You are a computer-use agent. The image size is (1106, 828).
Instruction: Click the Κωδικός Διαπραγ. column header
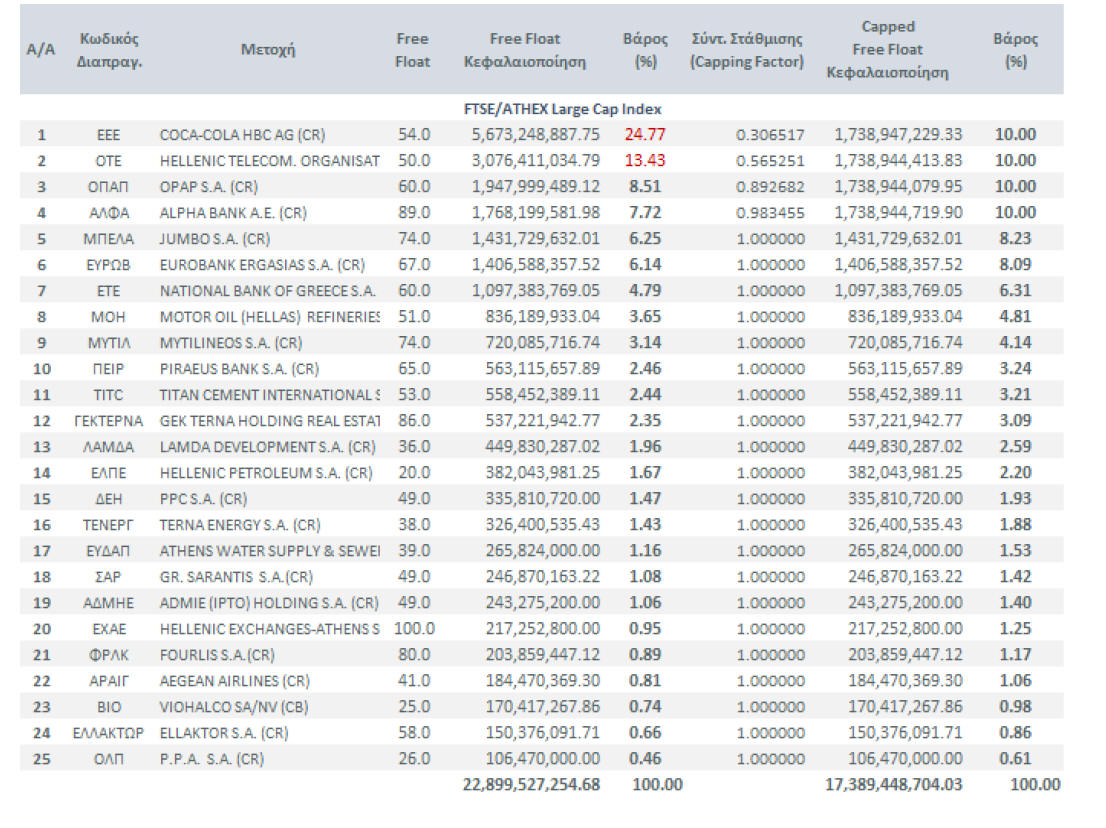coord(108,50)
